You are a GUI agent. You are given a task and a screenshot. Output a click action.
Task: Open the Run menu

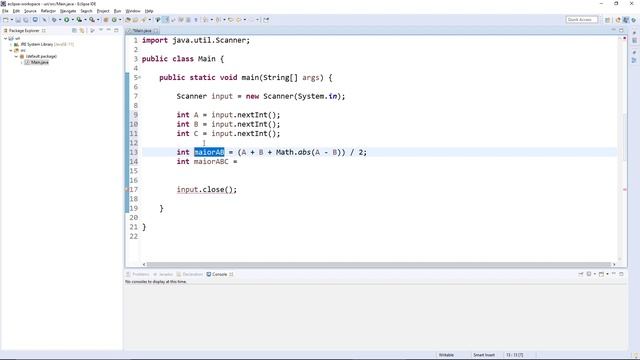coord(118,11)
